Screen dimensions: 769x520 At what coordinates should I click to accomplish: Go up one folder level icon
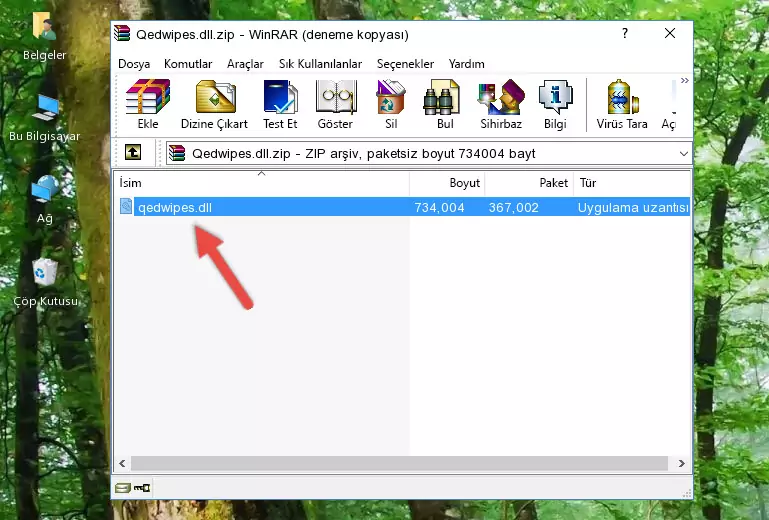(x=133, y=153)
